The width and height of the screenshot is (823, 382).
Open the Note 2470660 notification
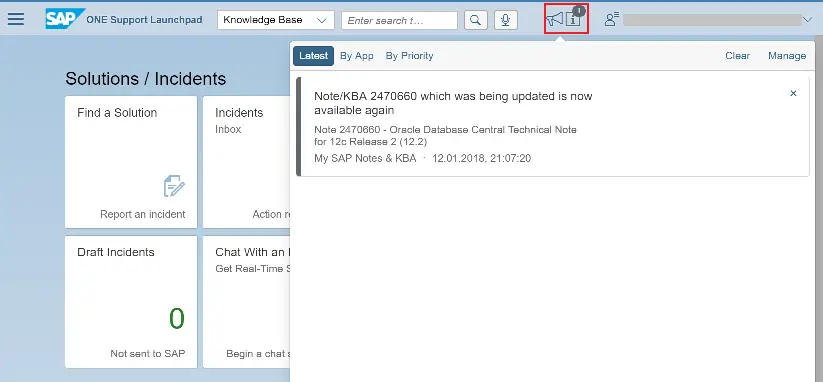click(x=553, y=126)
